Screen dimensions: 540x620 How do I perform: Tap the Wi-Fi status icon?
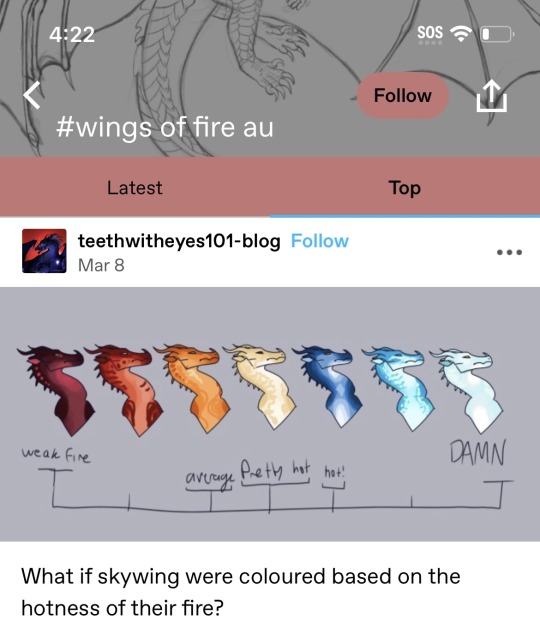pos(461,34)
